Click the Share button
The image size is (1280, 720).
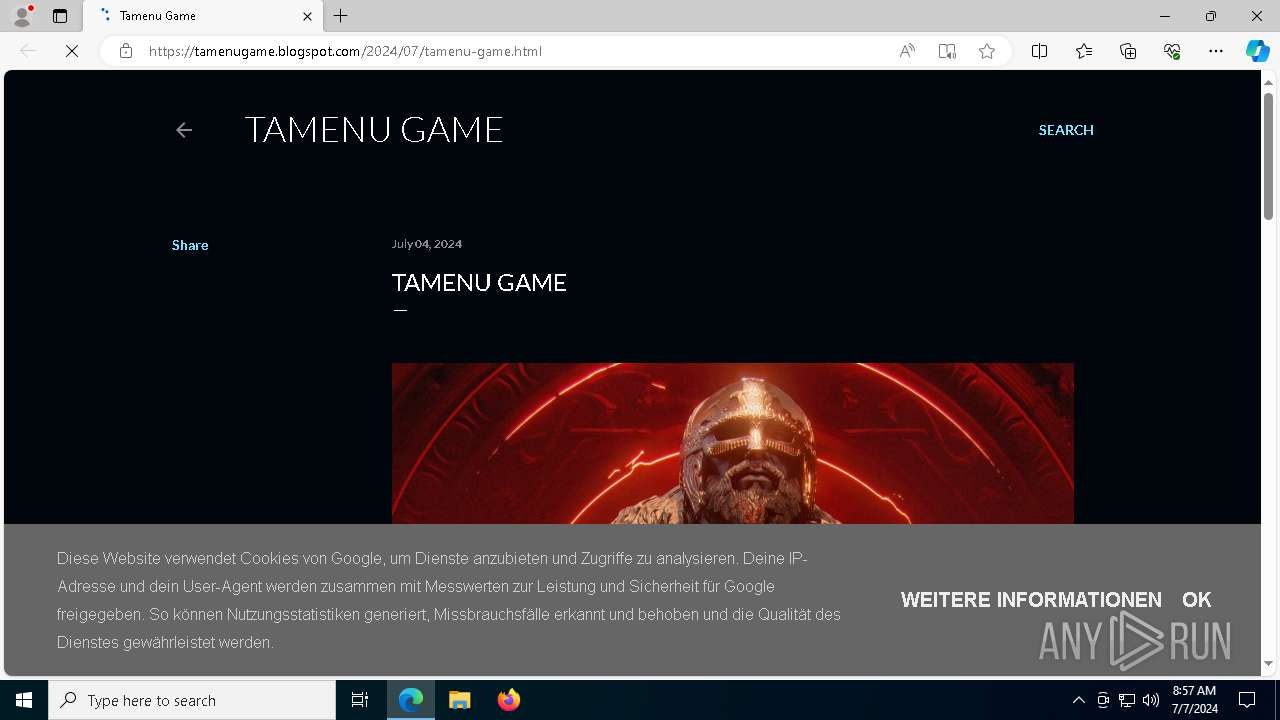(190, 245)
